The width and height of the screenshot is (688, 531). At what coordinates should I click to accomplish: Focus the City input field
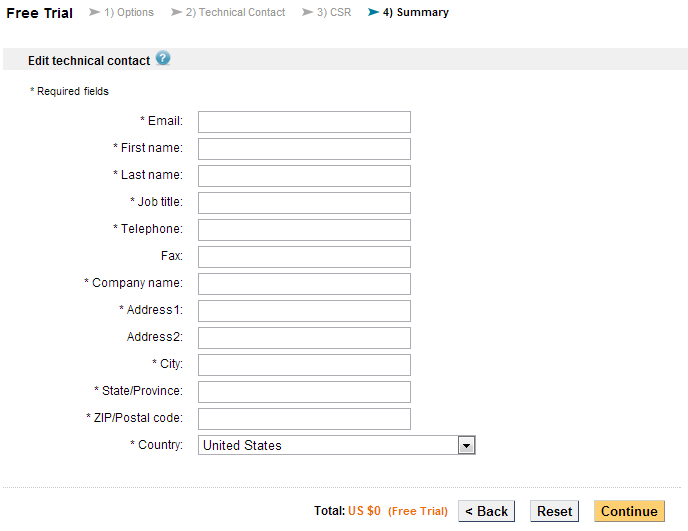tap(304, 365)
